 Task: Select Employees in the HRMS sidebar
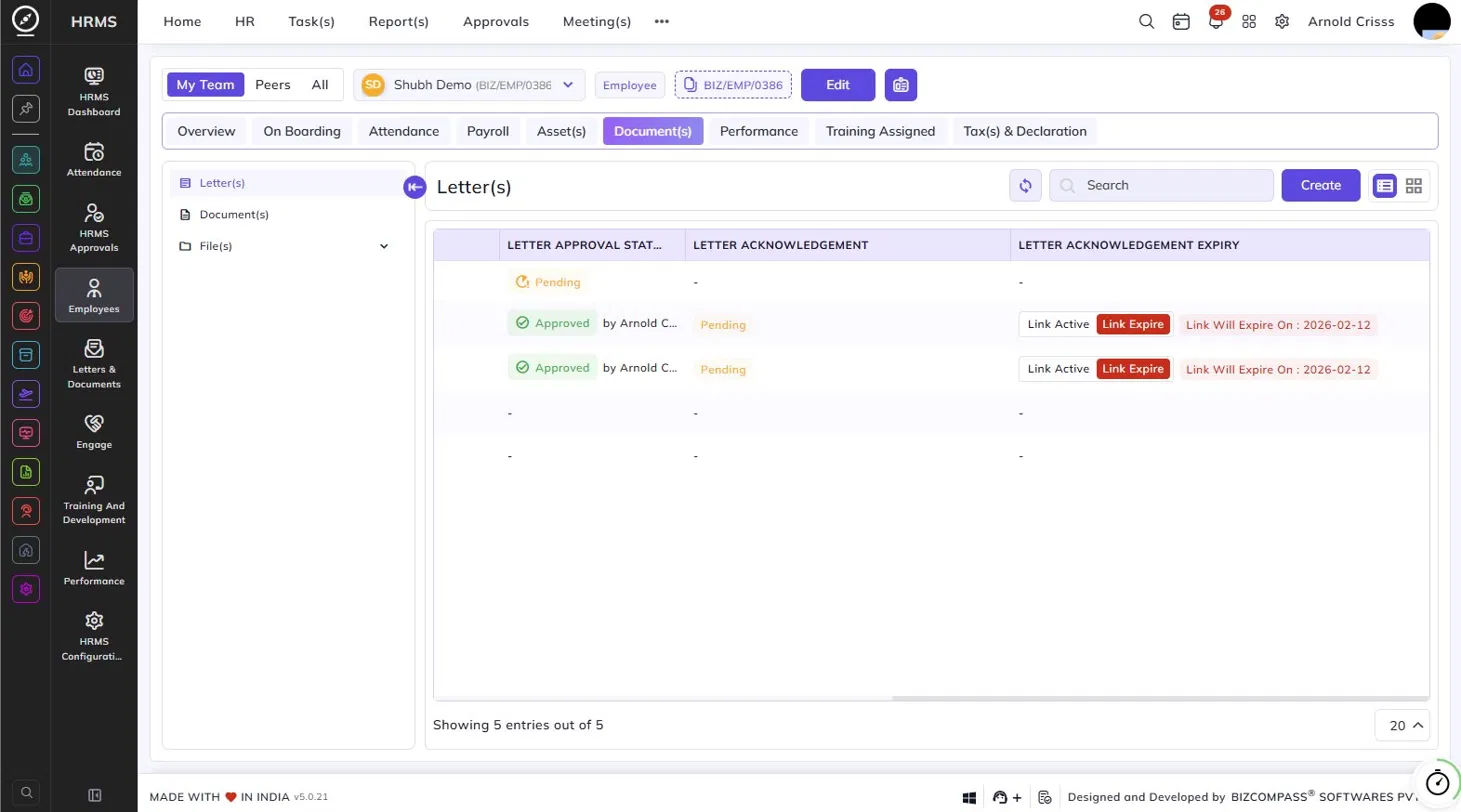click(94, 295)
